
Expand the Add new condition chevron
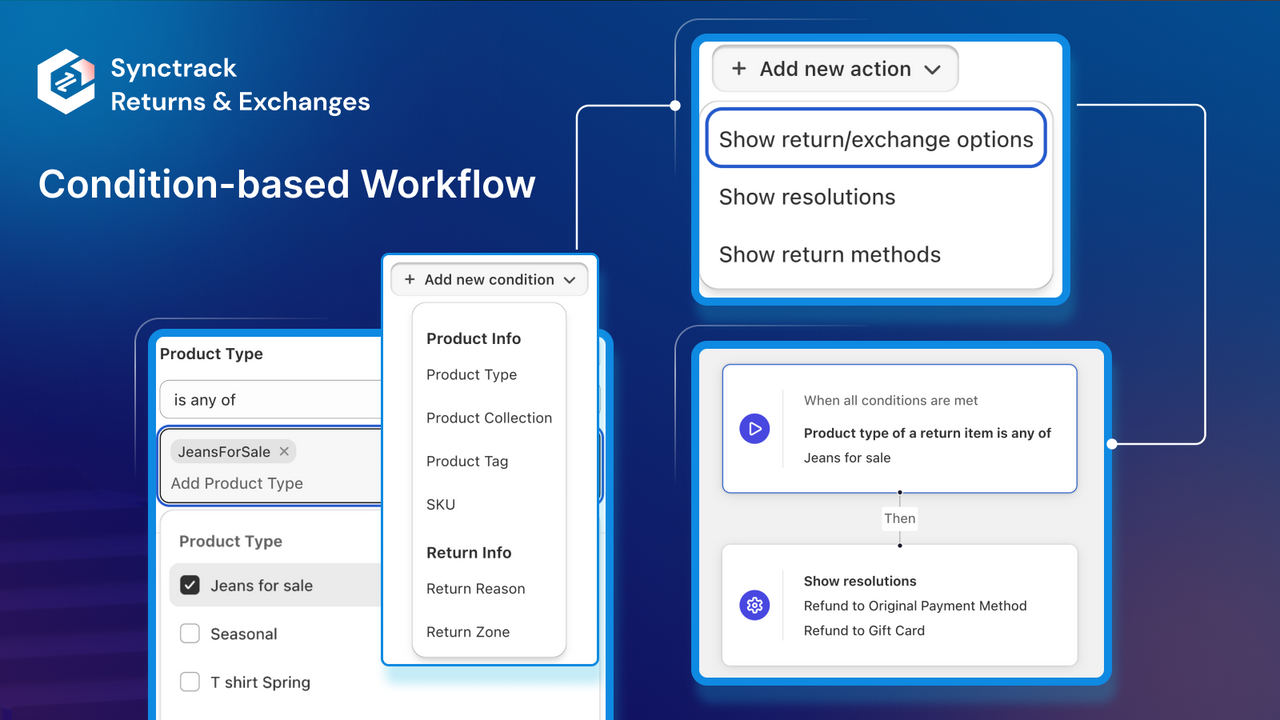click(570, 280)
